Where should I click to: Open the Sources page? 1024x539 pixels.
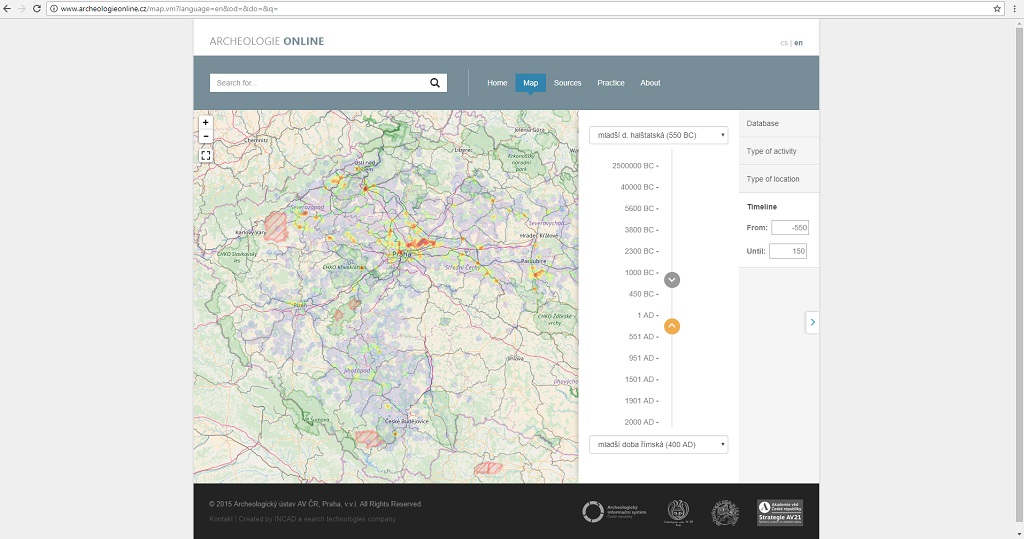(x=568, y=83)
